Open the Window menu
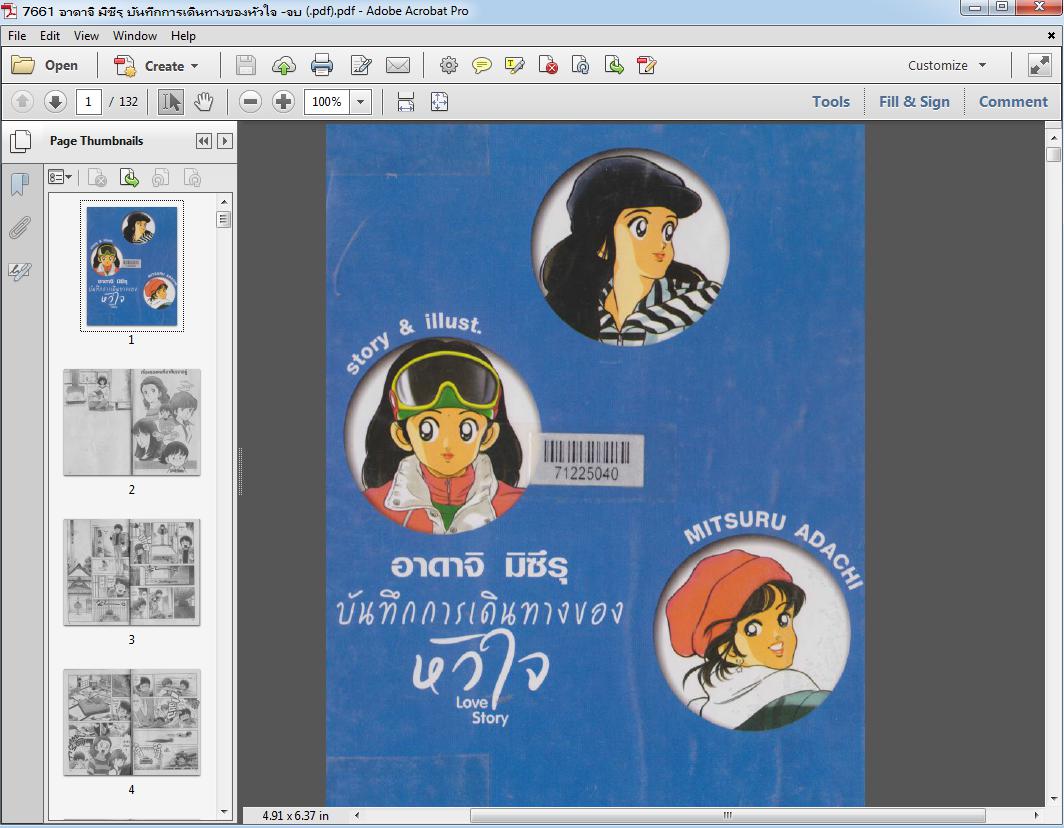1064x828 pixels. (x=134, y=36)
